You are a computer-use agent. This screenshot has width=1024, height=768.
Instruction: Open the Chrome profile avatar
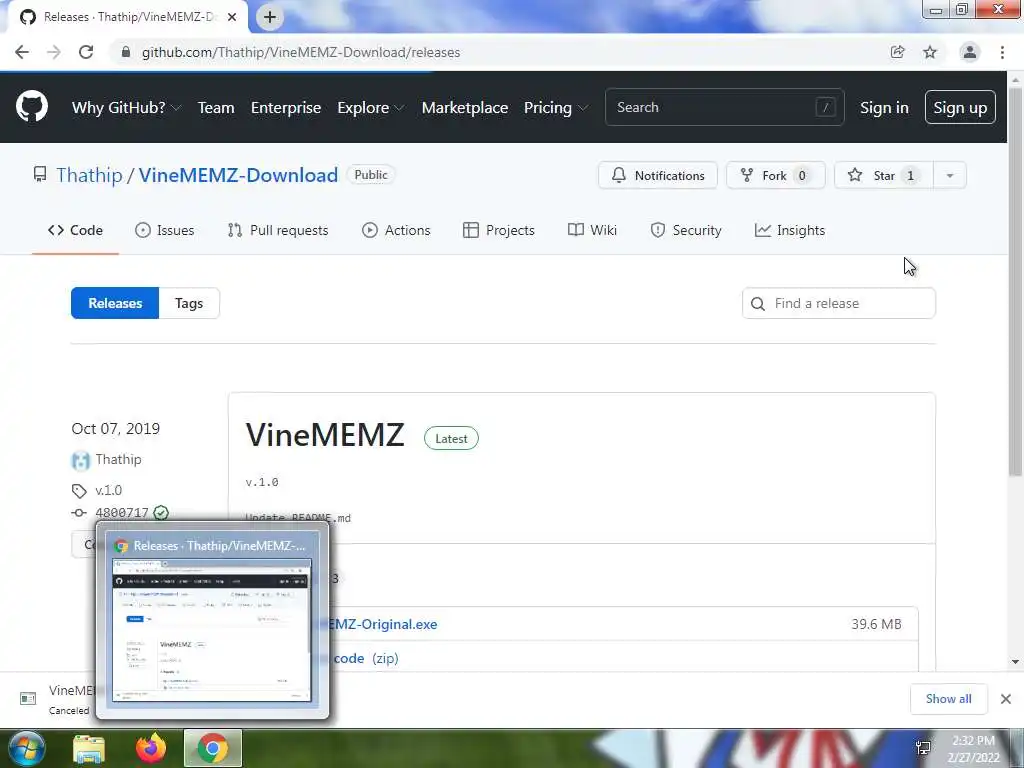click(x=970, y=52)
